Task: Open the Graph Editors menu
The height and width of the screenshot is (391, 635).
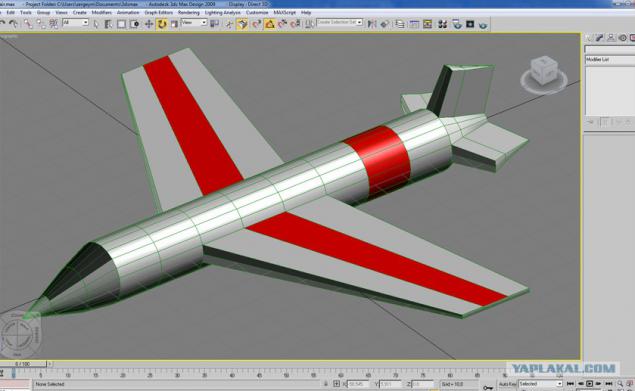Action: 158,13
